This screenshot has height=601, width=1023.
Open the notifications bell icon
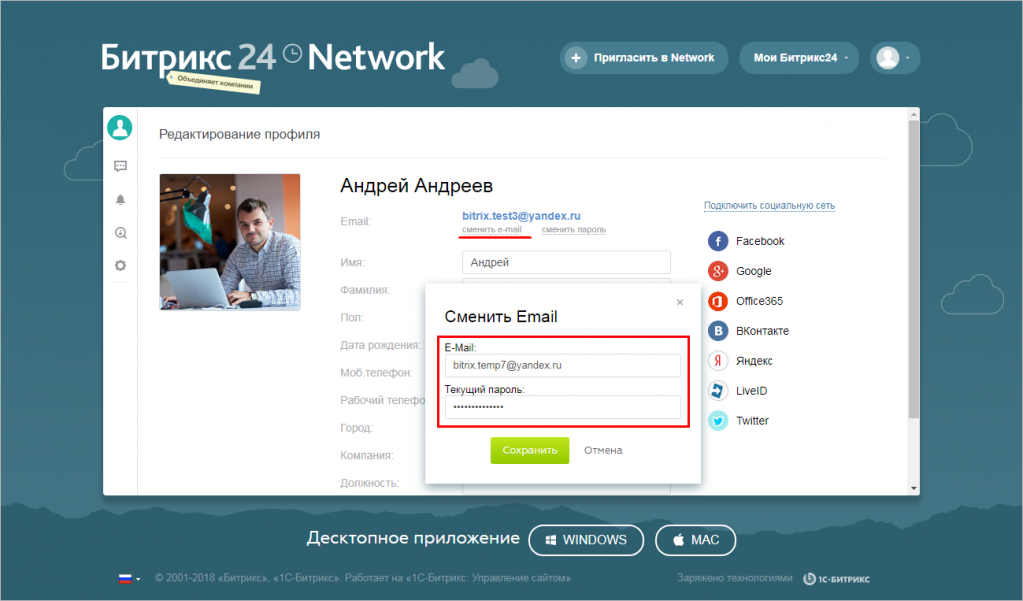tap(121, 200)
